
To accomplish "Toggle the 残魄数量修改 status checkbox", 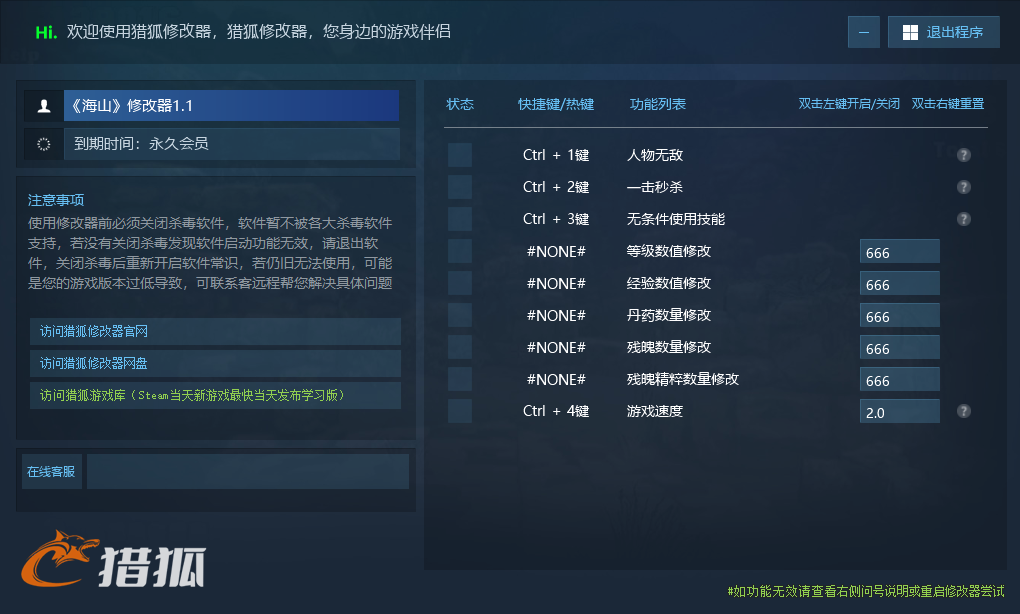I will pyautogui.click(x=460, y=347).
